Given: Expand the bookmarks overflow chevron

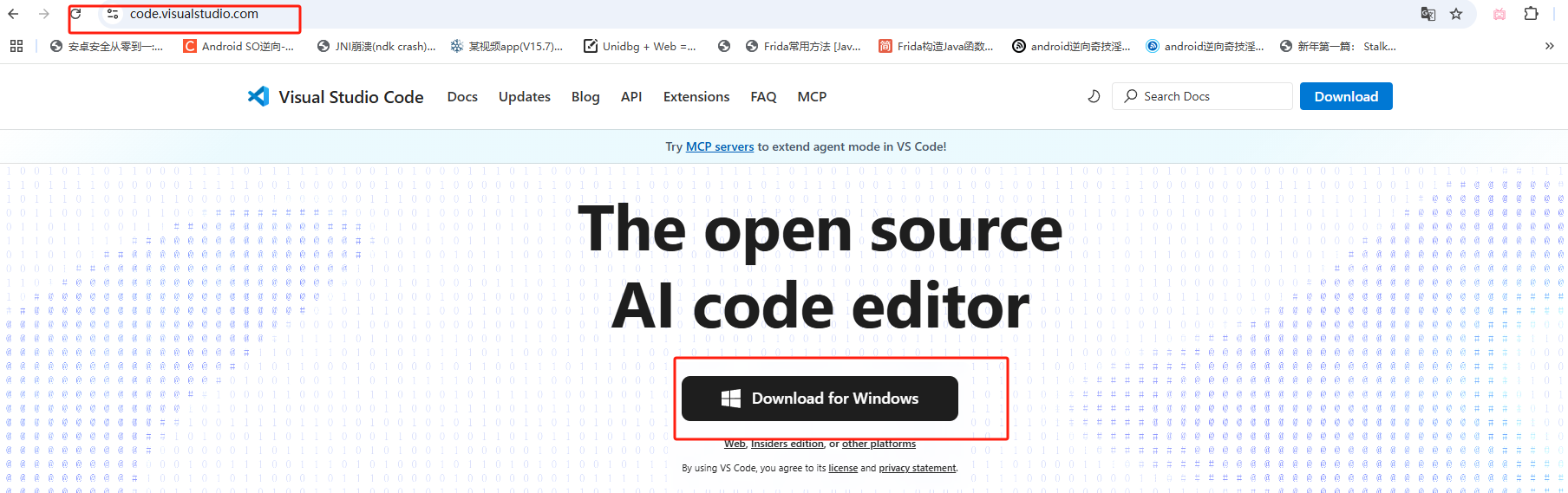Looking at the screenshot, I should (1549, 46).
